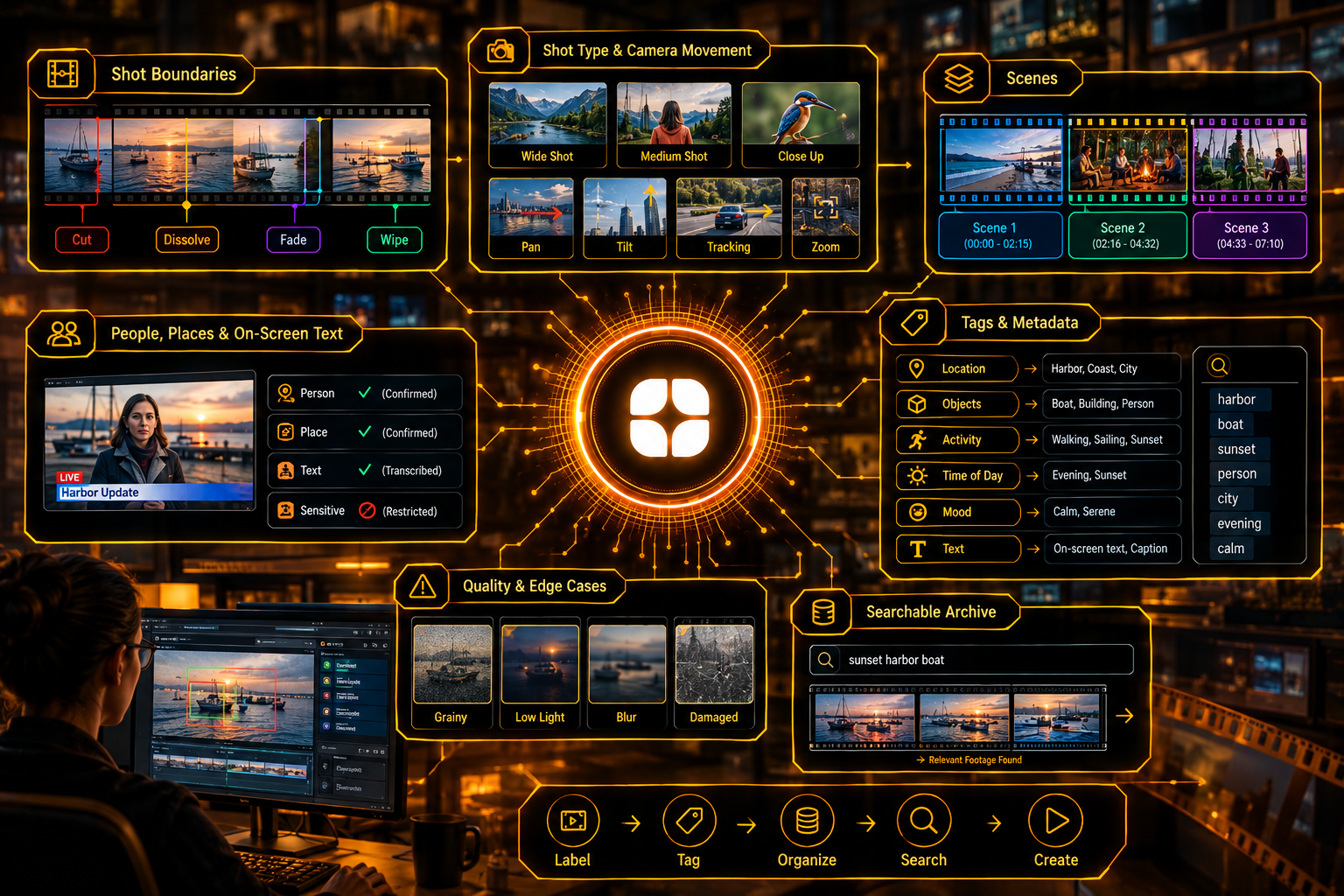Click the warning triangle Quality & Edge Cases icon

click(423, 586)
